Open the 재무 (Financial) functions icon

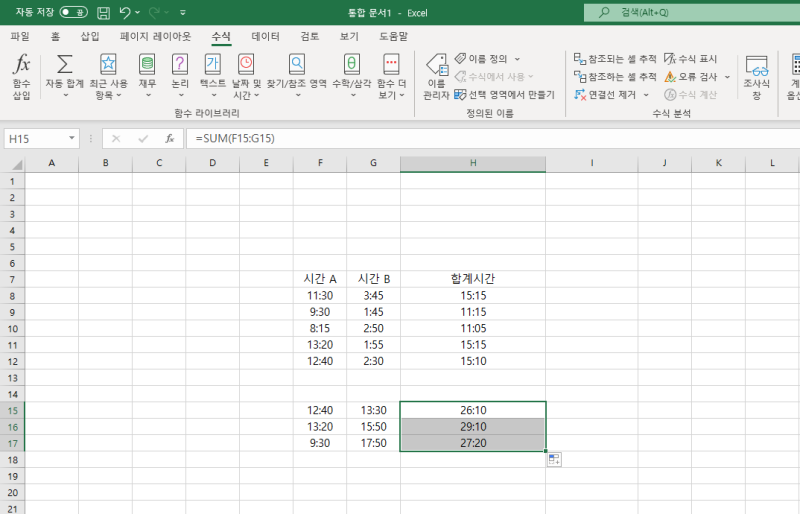pyautogui.click(x=147, y=66)
